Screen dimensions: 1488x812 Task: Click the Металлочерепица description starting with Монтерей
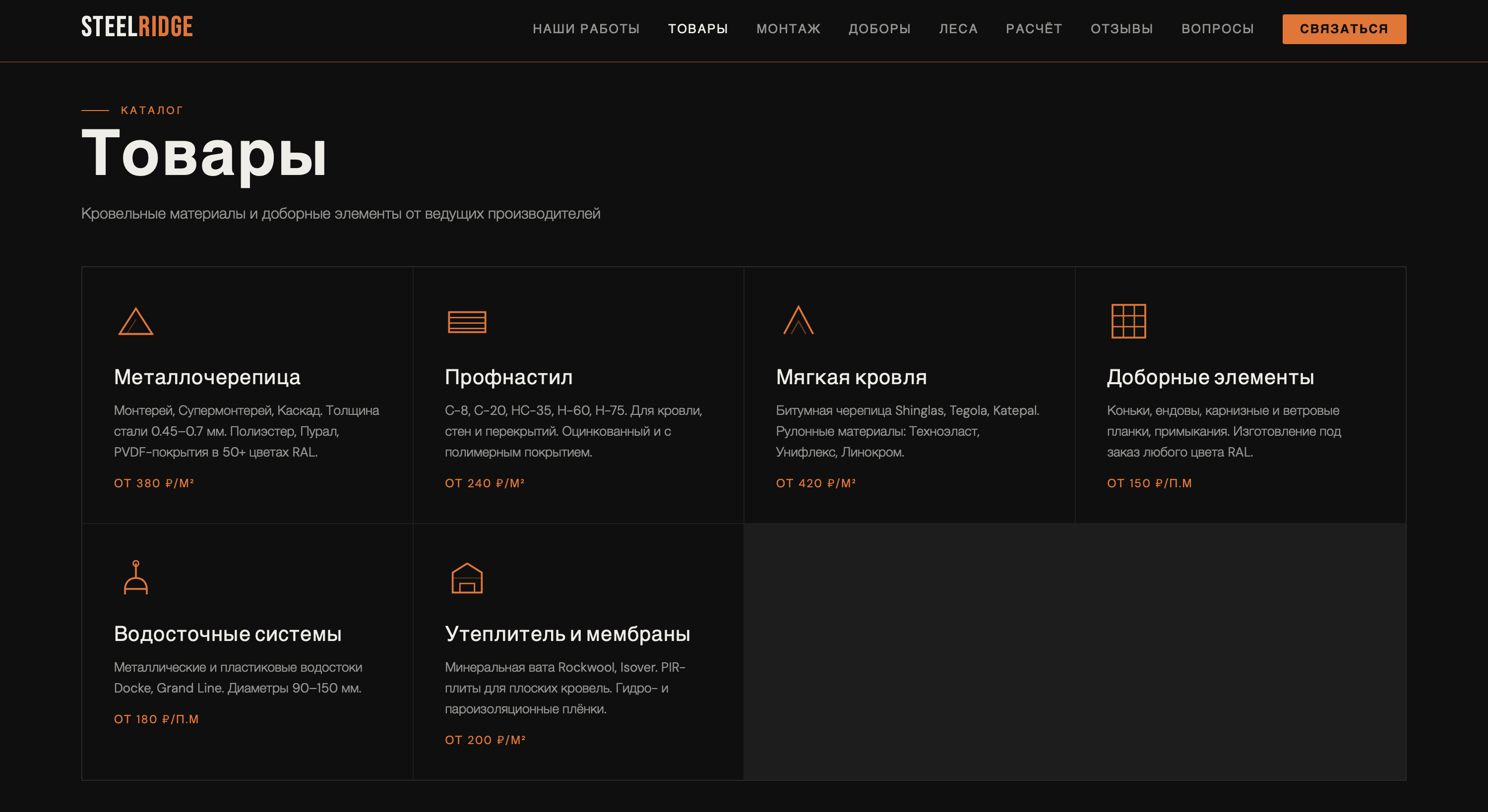point(247,431)
